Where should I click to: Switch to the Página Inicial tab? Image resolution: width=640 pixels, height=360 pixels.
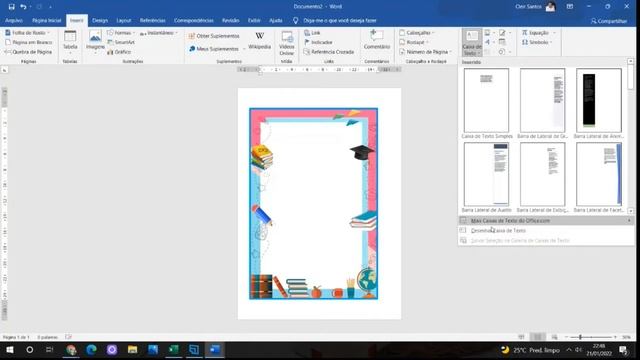point(47,20)
